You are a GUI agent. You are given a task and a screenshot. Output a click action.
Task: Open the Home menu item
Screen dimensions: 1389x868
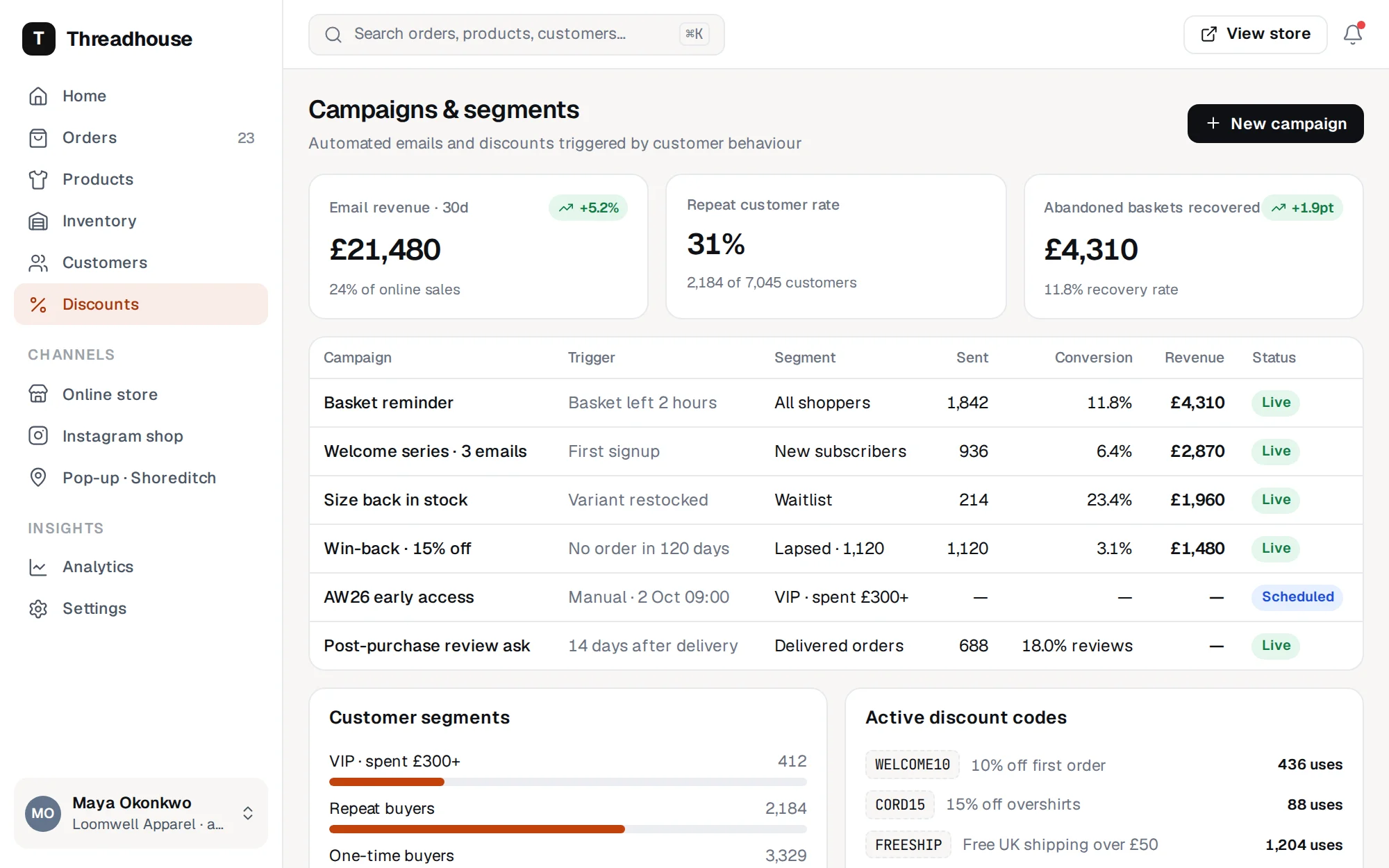pos(141,96)
